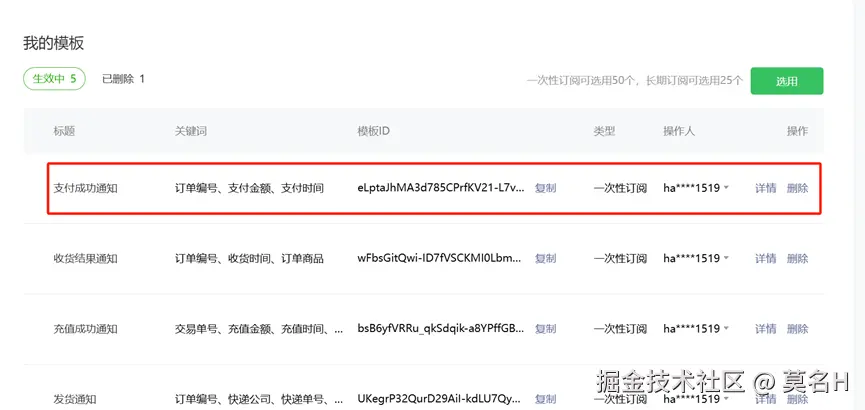Click 一次性订阅 type in 支付成功通知 row
This screenshot has height=410, width=865.
coord(620,188)
